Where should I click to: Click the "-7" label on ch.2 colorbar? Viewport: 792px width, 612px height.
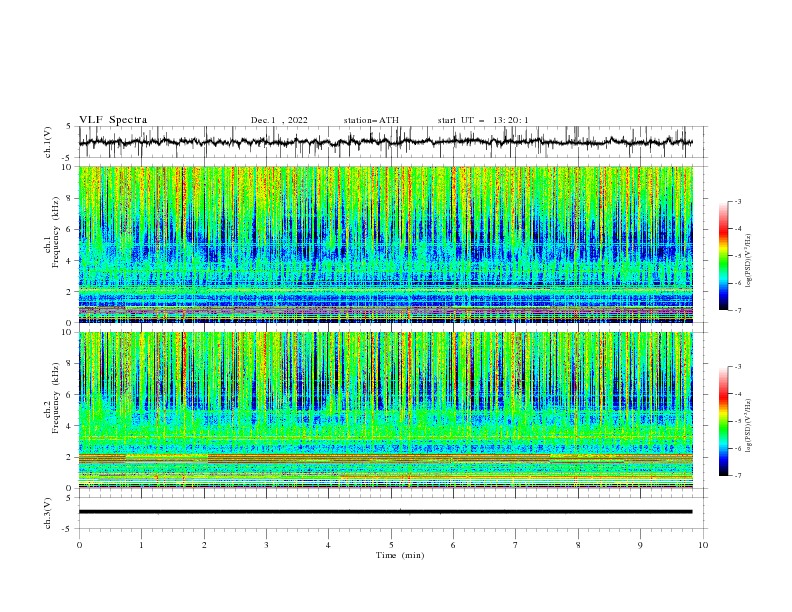[x=738, y=476]
